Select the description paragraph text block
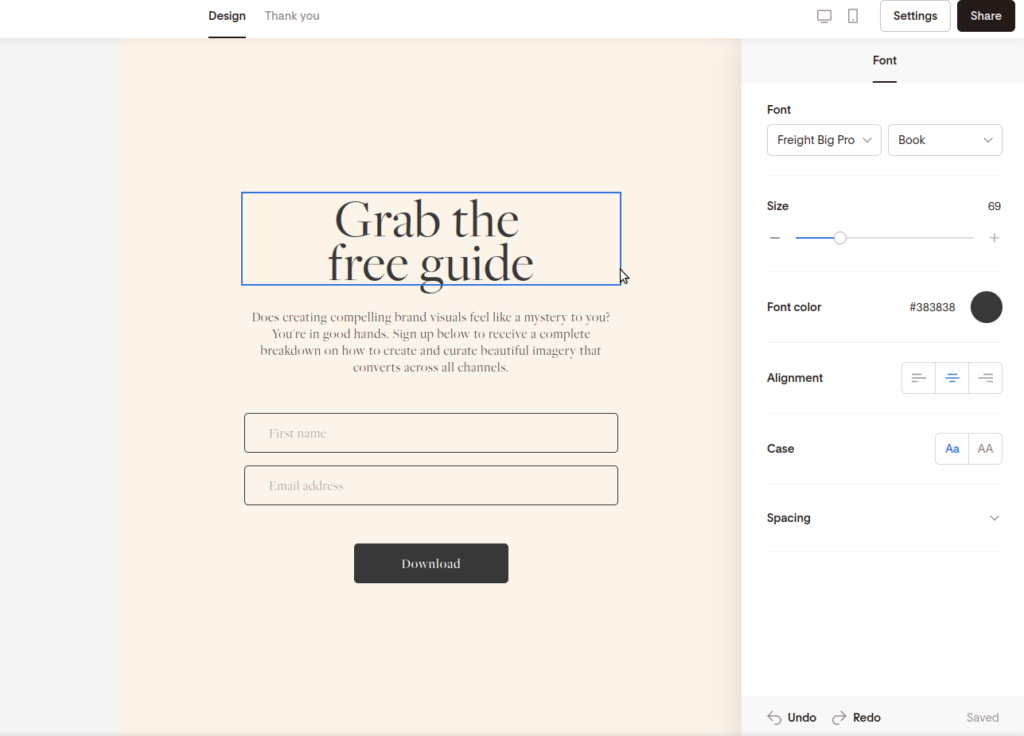Viewport: 1024px width, 736px height. [431, 342]
